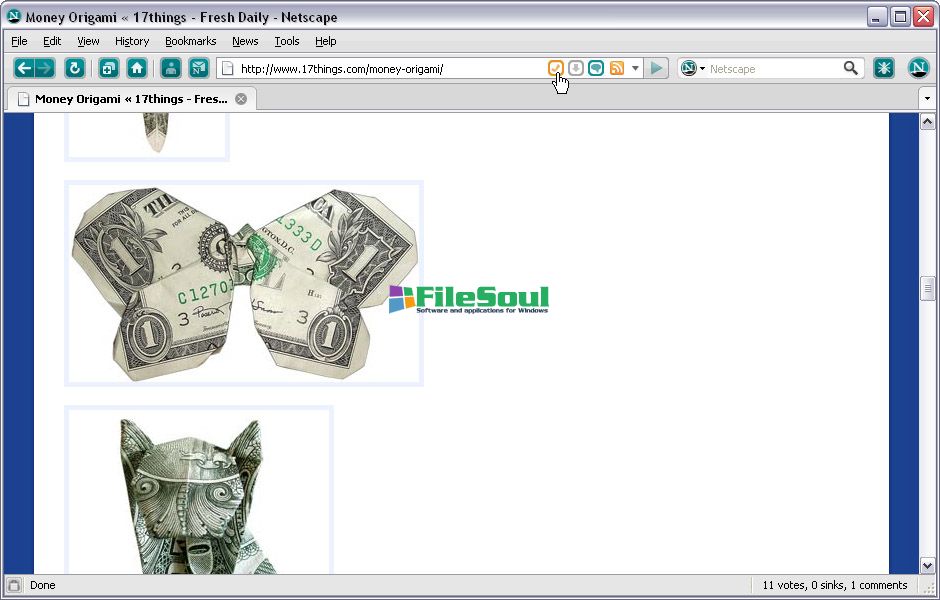Viewport: 940px width, 600px height.
Task: Open the News menu
Action: [x=245, y=41]
